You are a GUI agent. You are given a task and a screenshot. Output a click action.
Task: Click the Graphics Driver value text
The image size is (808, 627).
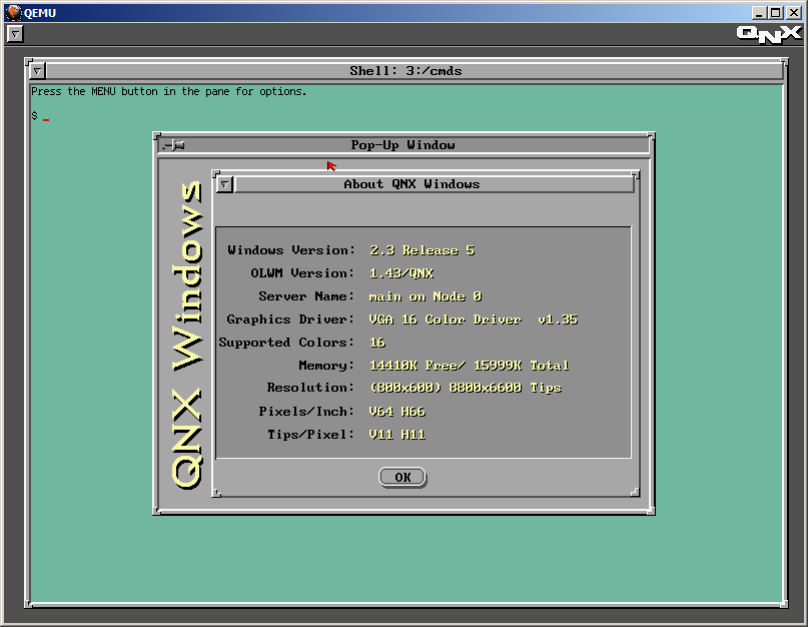(473, 320)
